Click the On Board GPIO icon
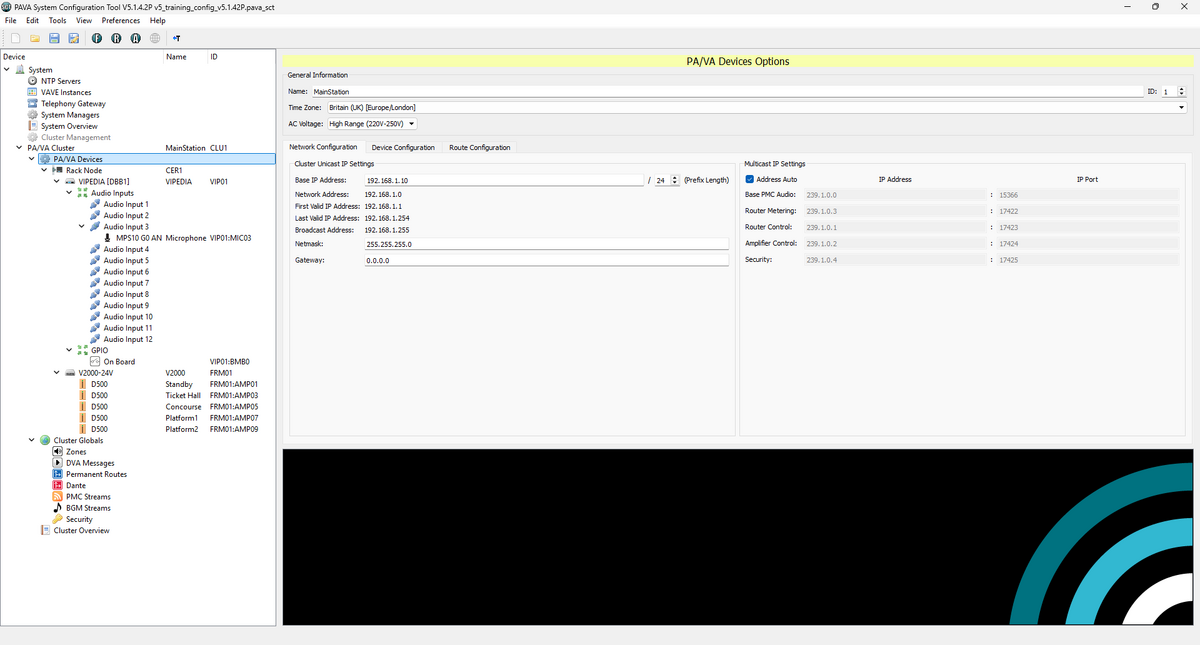 pos(95,362)
